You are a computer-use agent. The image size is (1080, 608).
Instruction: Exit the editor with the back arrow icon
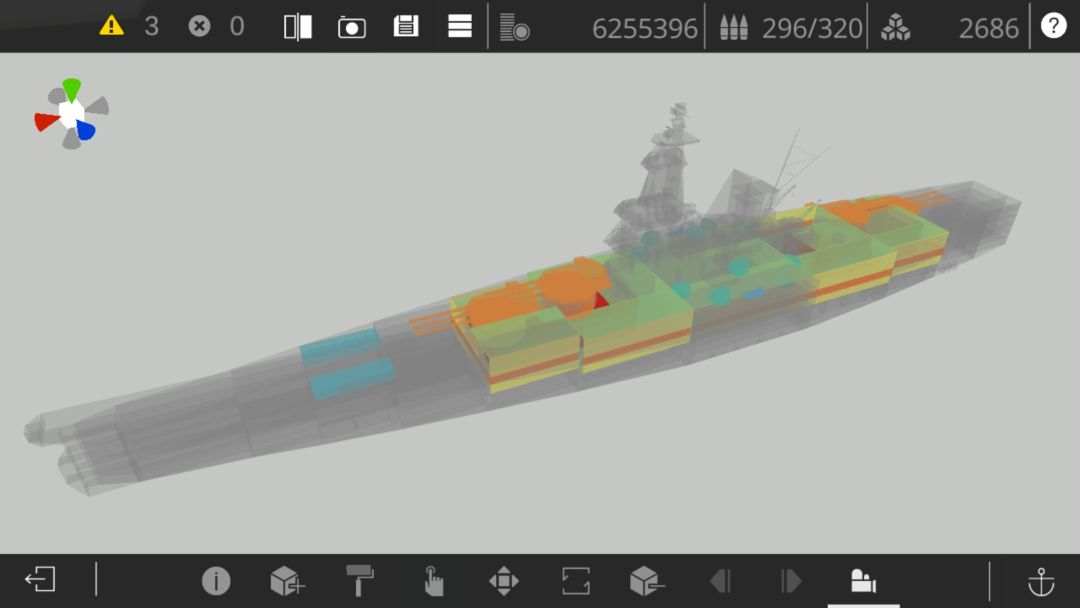click(x=40, y=579)
